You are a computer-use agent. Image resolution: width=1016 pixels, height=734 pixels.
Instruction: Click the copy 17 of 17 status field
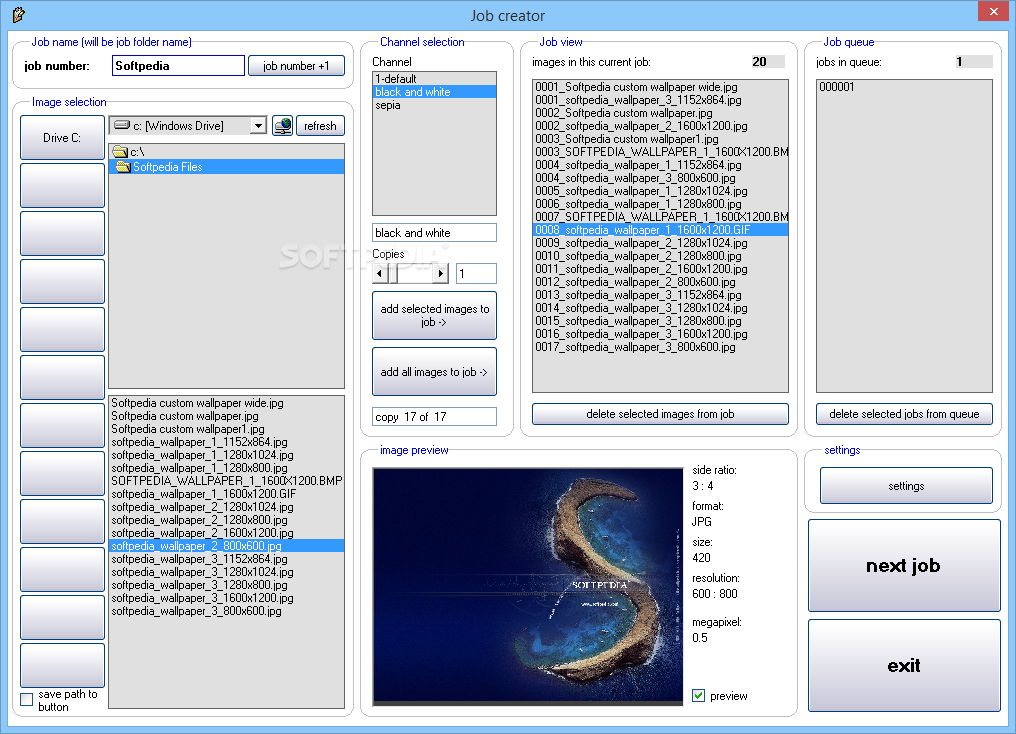tap(434, 417)
